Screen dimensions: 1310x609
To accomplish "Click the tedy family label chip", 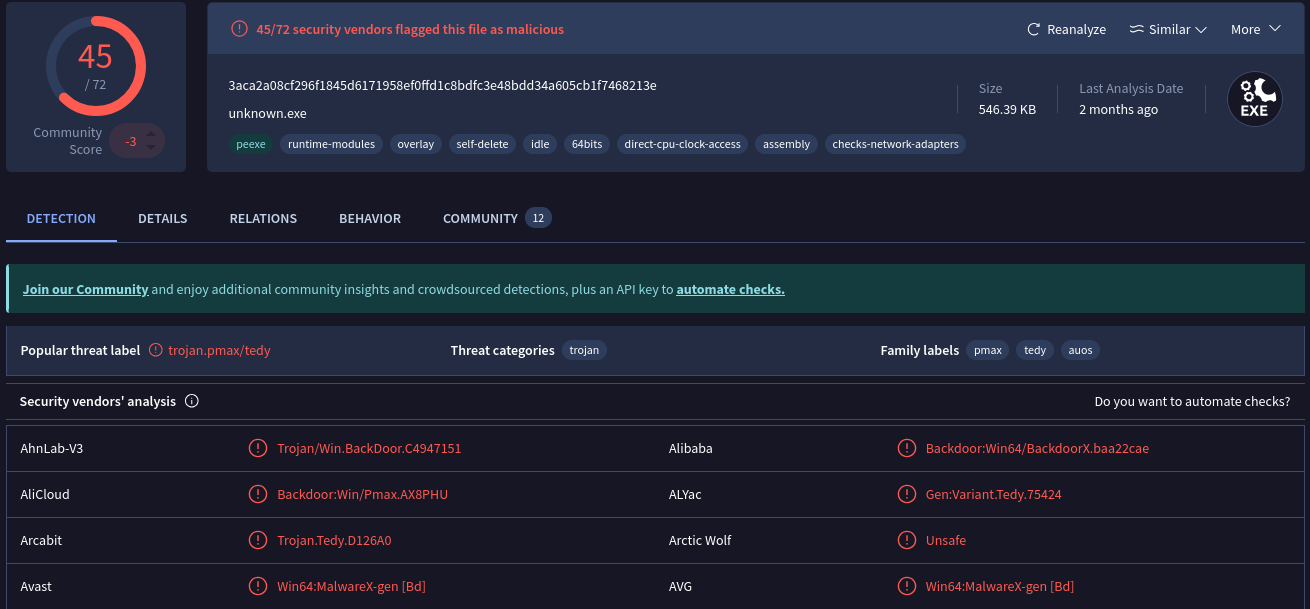I will (x=1034, y=350).
